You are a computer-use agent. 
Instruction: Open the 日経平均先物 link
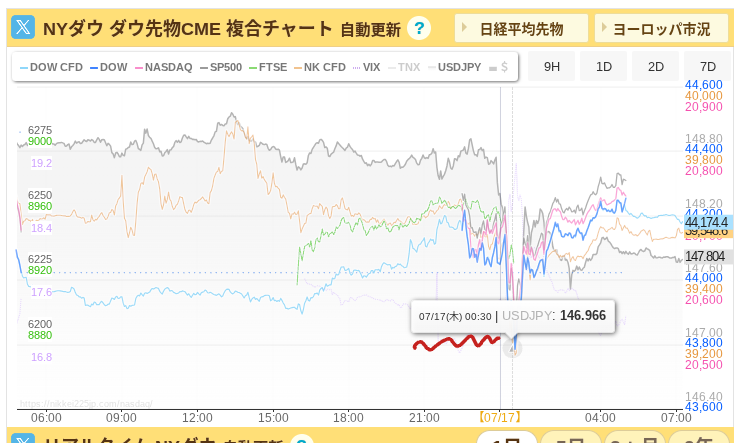click(x=521, y=28)
